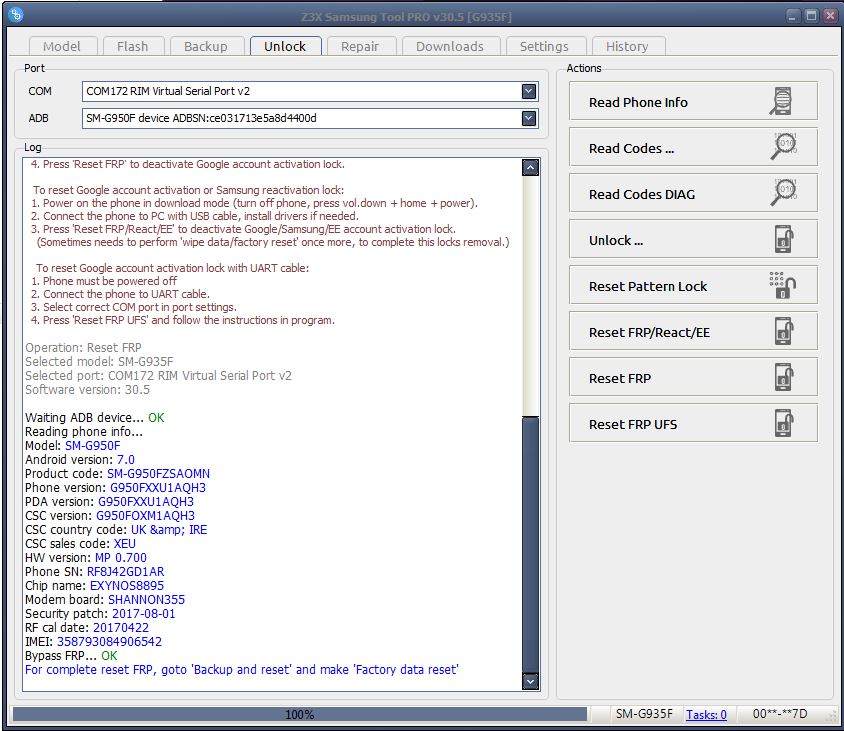The image size is (844, 731).
Task: Click the log scrollbar down arrow
Action: tap(530, 681)
